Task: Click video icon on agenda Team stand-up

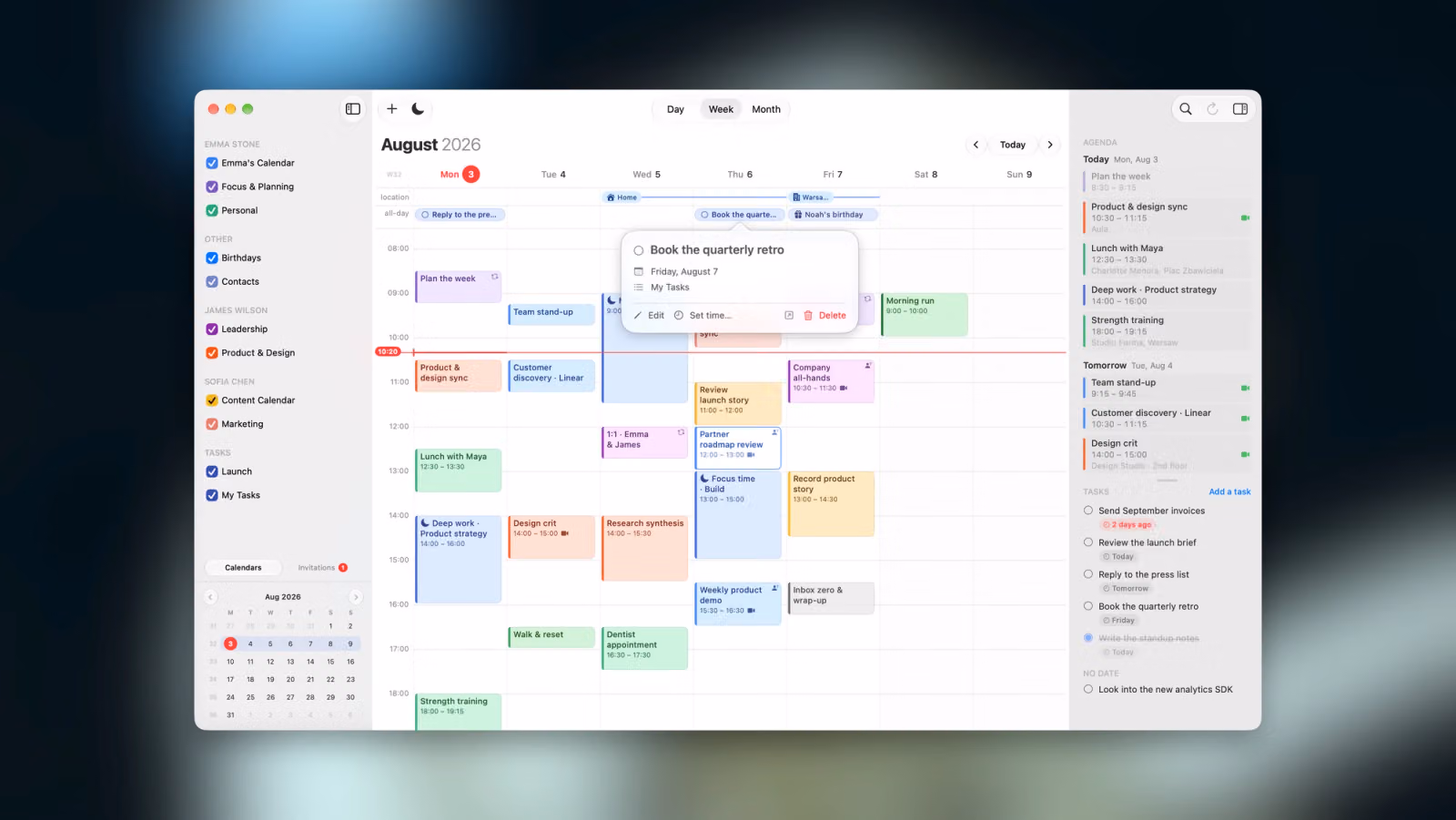Action: (1245, 389)
